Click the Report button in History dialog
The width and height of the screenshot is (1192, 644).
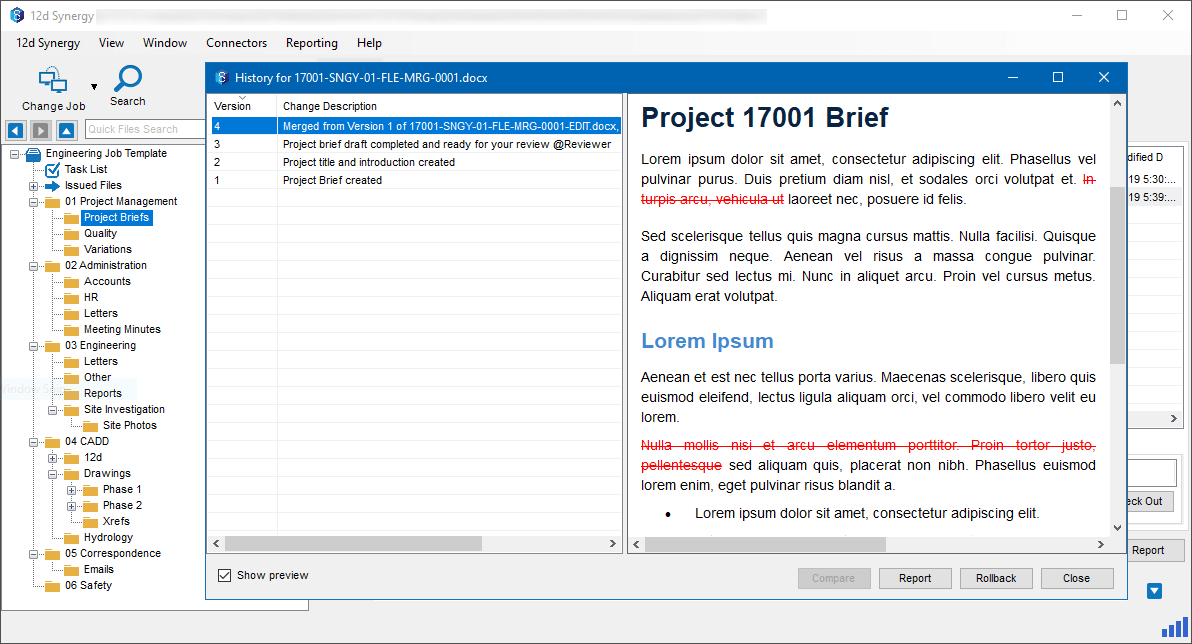click(x=914, y=578)
